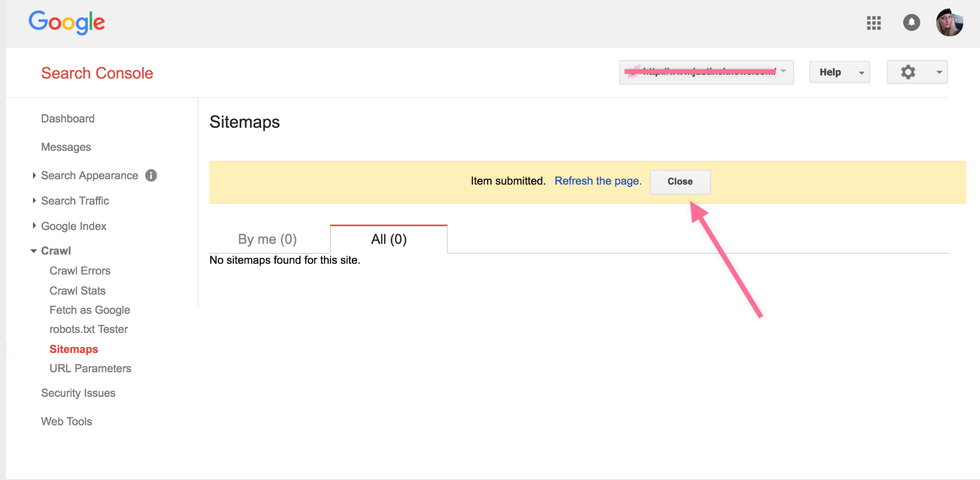Viewport: 980px width, 480px height.
Task: Select the All (0) tab
Action: coord(389,239)
